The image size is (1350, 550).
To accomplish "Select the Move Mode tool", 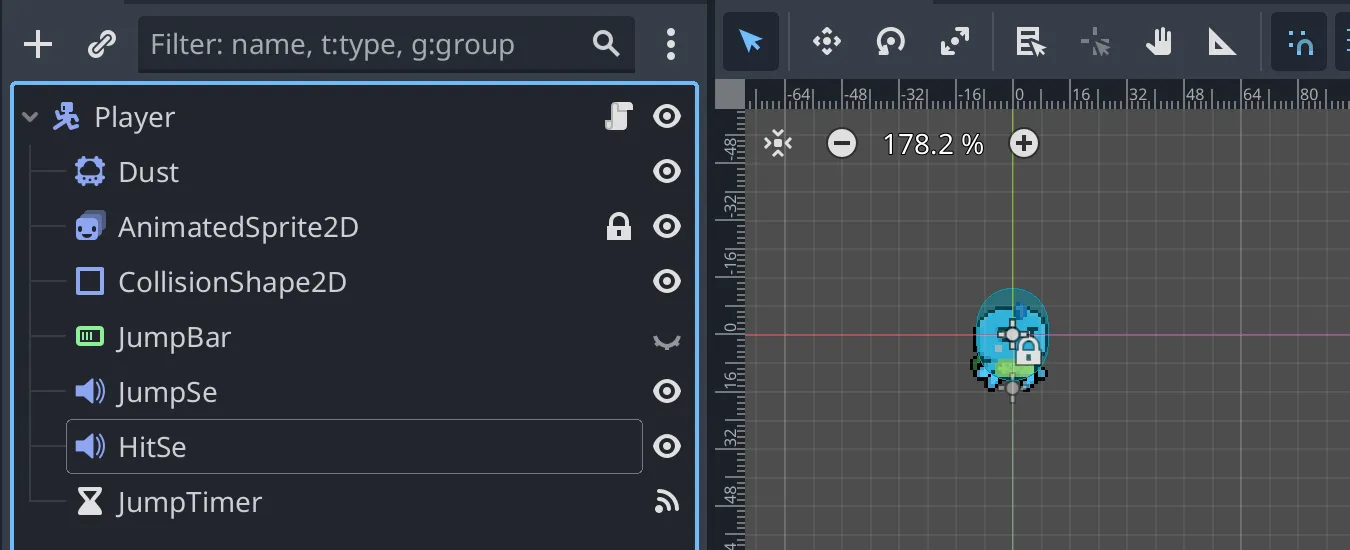I will point(826,42).
